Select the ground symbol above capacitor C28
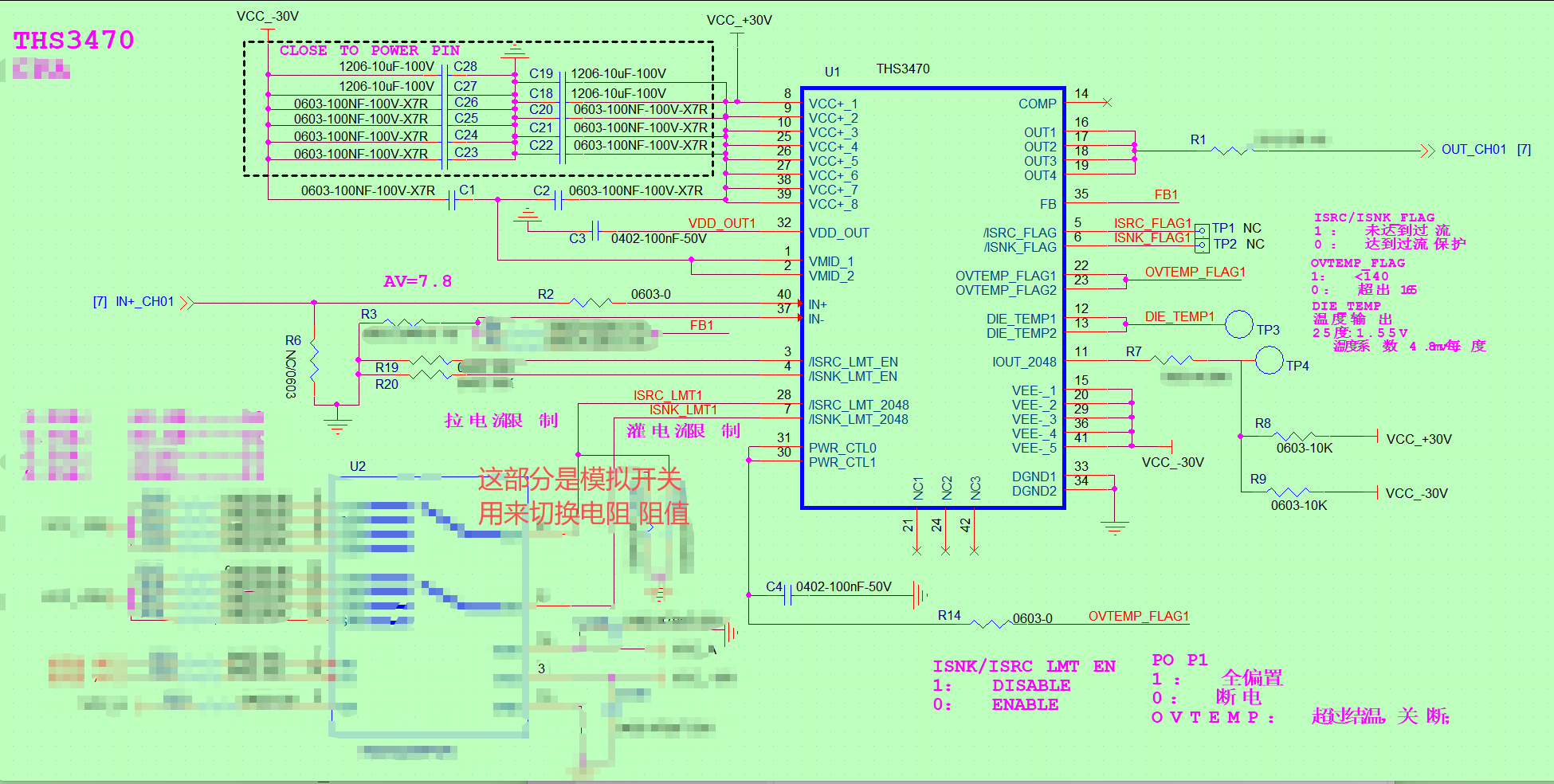1554x784 pixels. [514, 53]
